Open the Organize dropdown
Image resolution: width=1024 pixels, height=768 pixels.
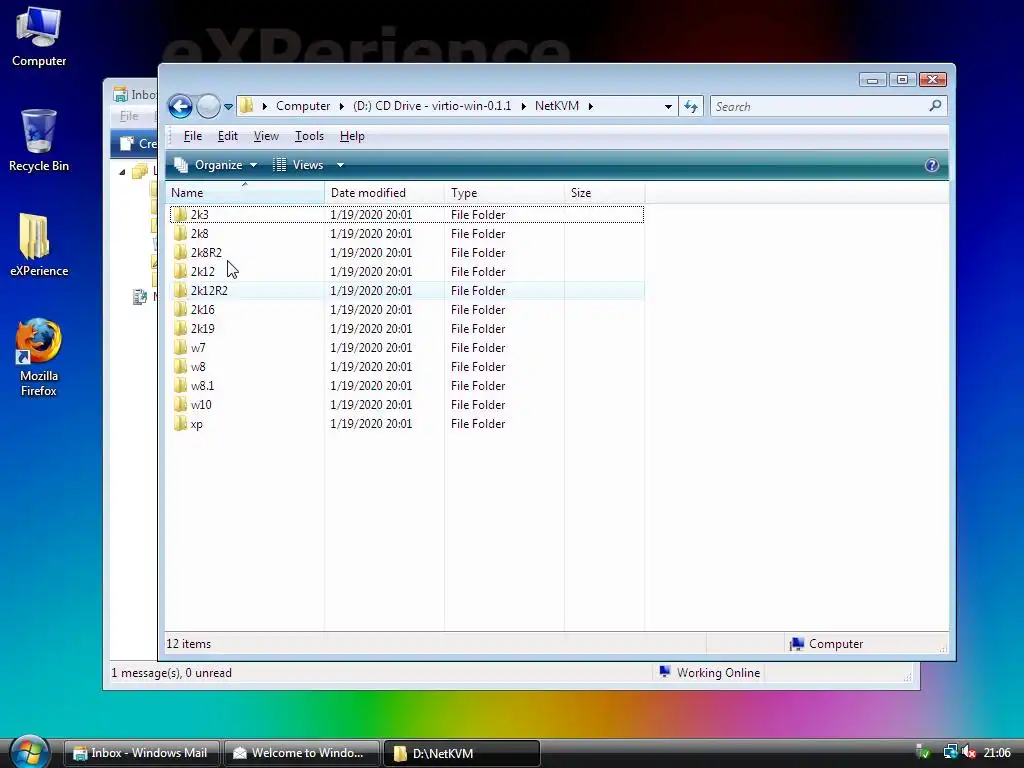tap(216, 165)
